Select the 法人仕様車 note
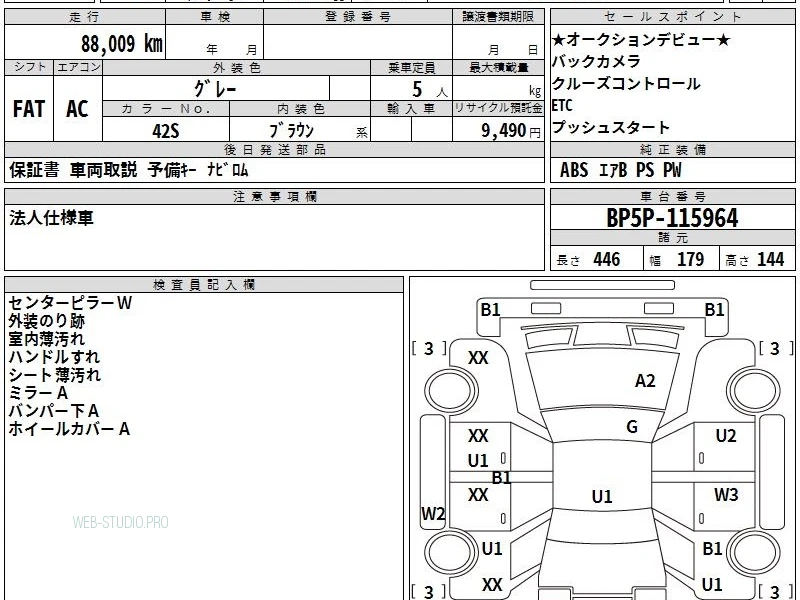This screenshot has width=800, height=600. [52, 218]
